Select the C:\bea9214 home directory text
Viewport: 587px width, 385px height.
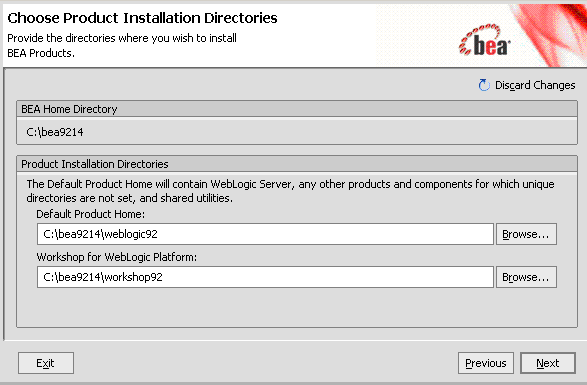click(55, 132)
